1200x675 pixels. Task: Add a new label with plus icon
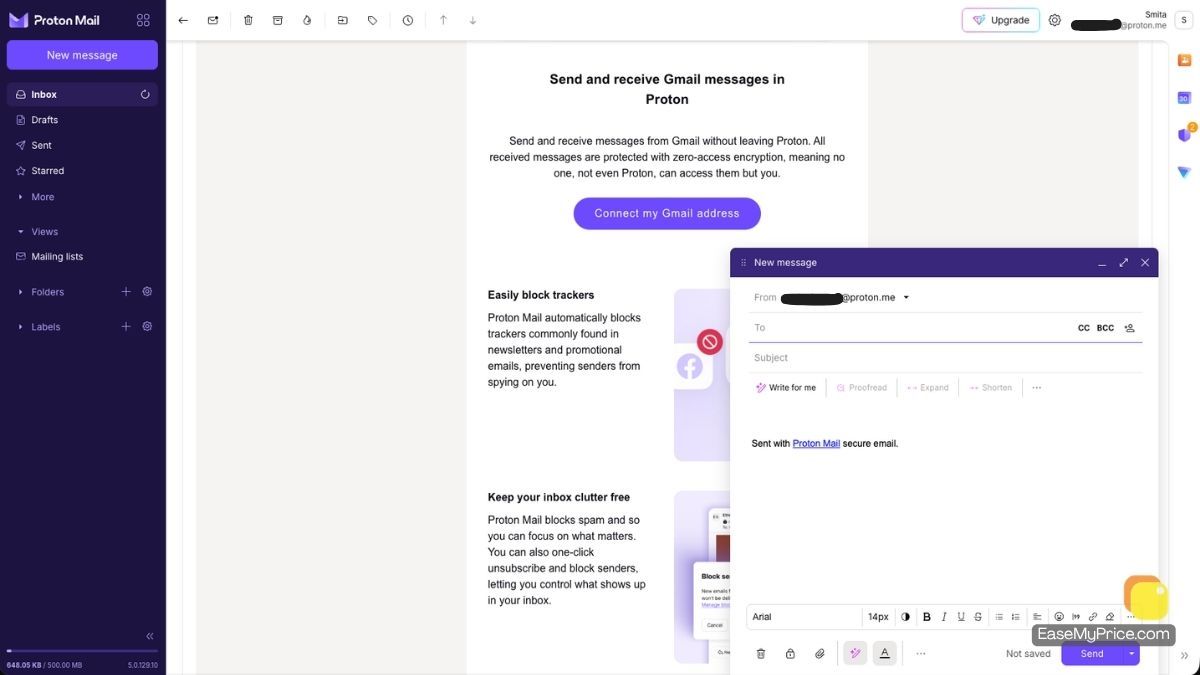[126, 327]
